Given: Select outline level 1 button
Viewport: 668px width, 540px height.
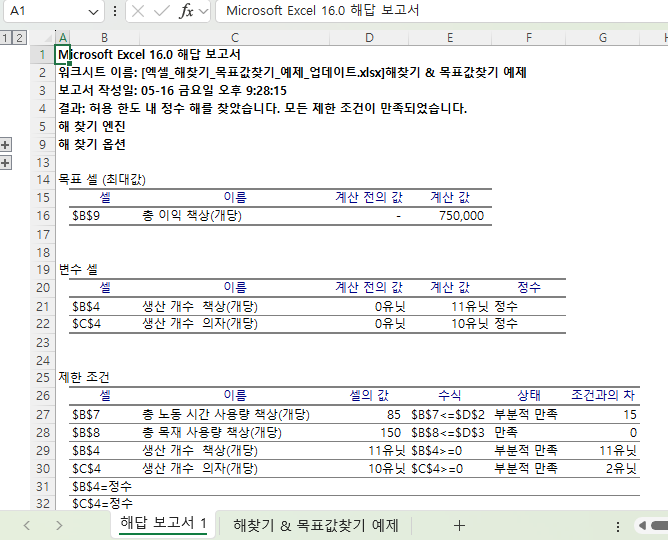Looking at the screenshot, I should pyautogui.click(x=5, y=38).
